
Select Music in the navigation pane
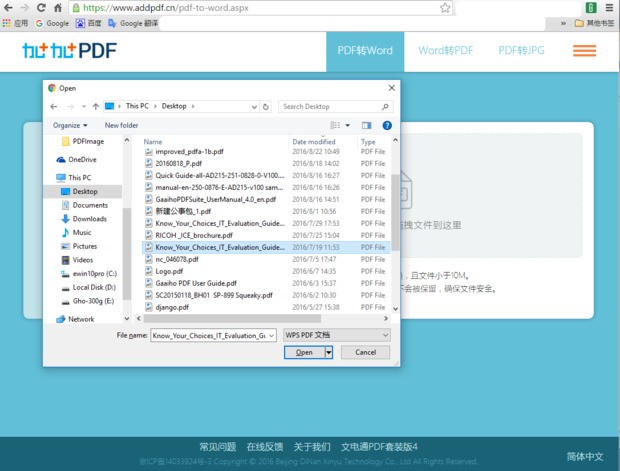76,232
